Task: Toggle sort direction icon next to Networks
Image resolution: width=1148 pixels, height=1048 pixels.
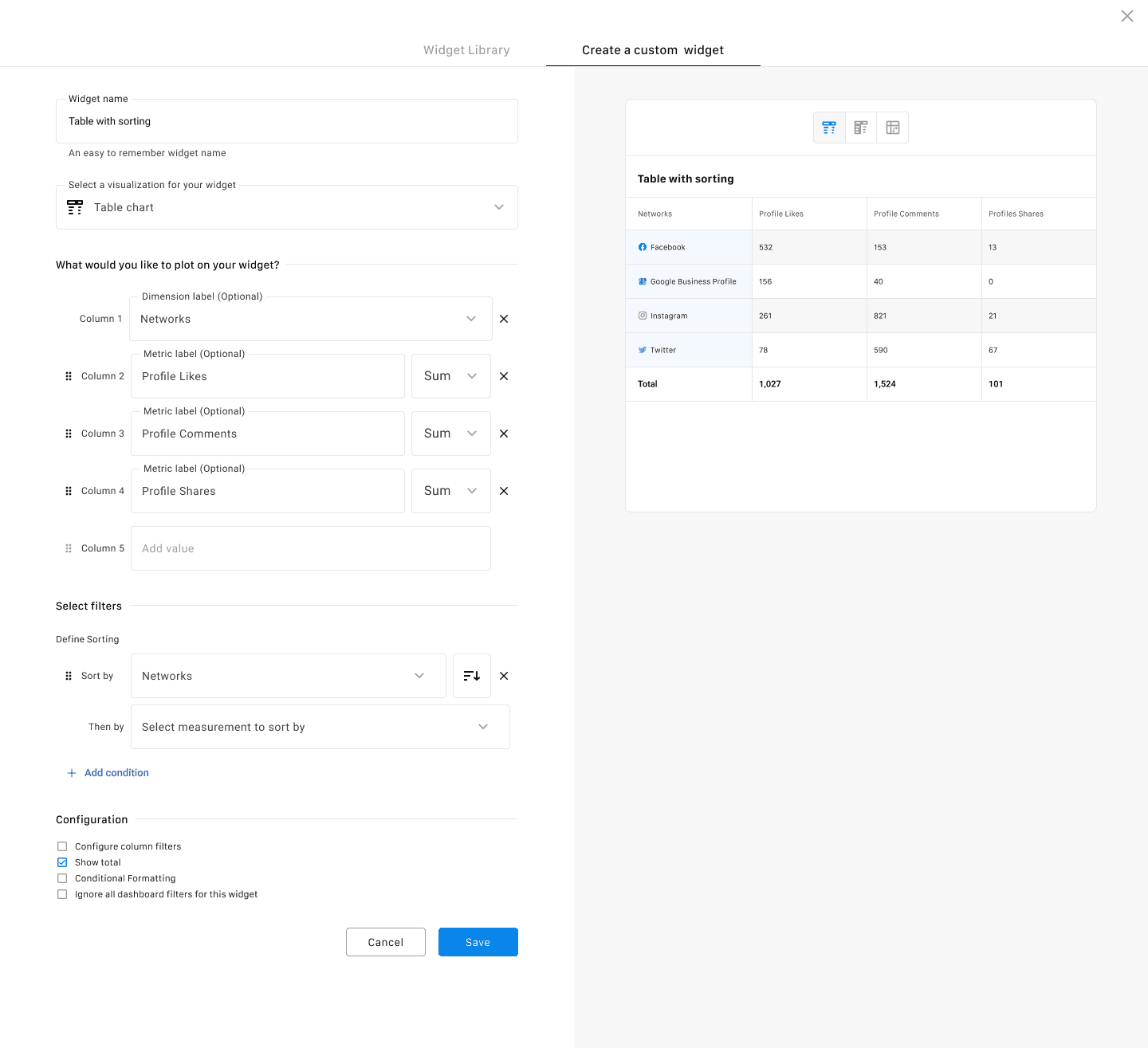Action: coord(471,676)
